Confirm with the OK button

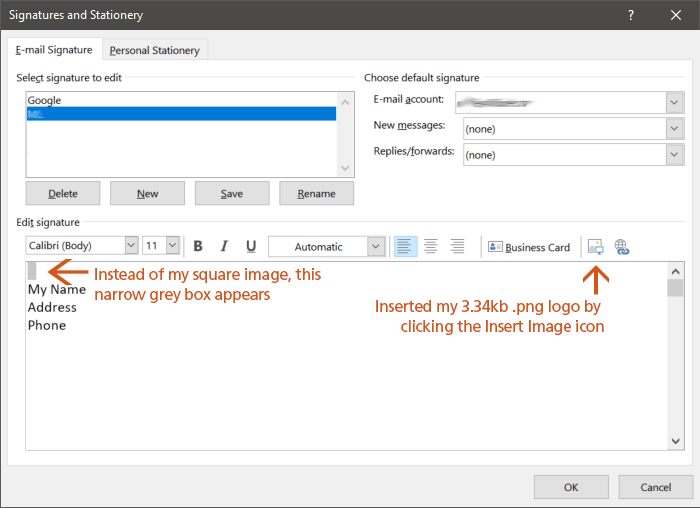pos(571,487)
